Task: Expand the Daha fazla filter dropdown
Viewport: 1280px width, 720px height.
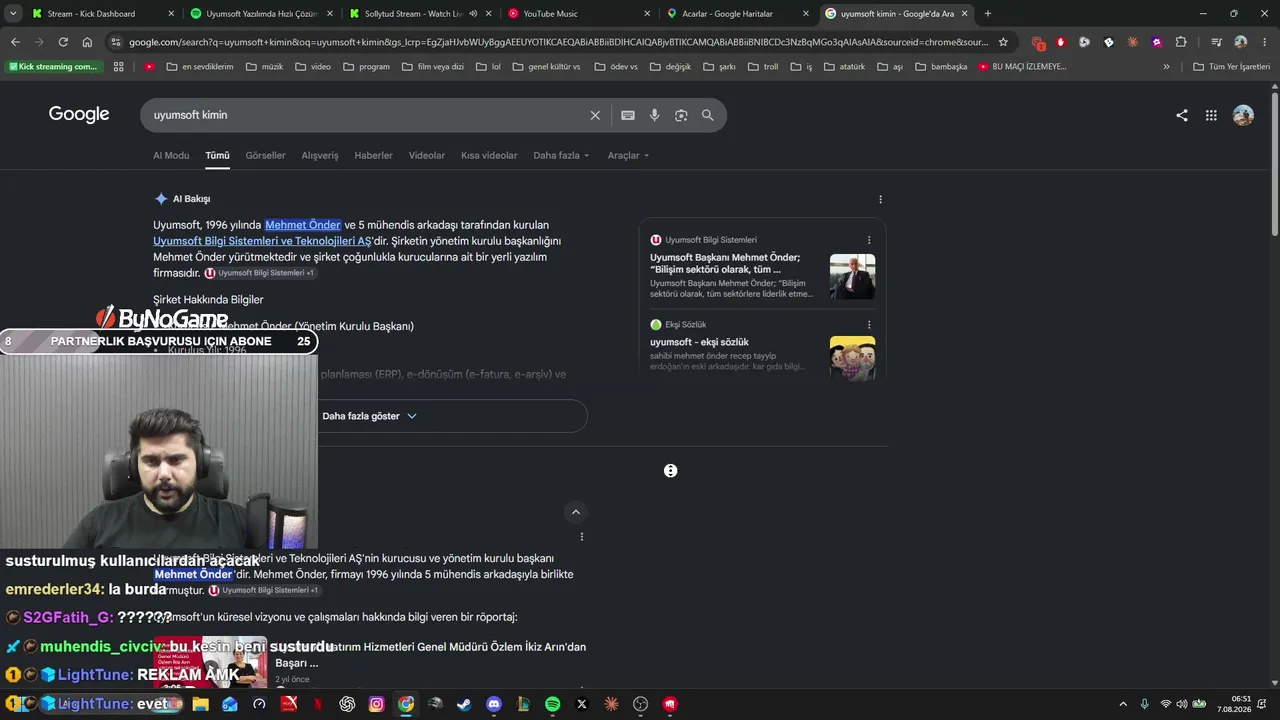Action: pyautogui.click(x=561, y=156)
